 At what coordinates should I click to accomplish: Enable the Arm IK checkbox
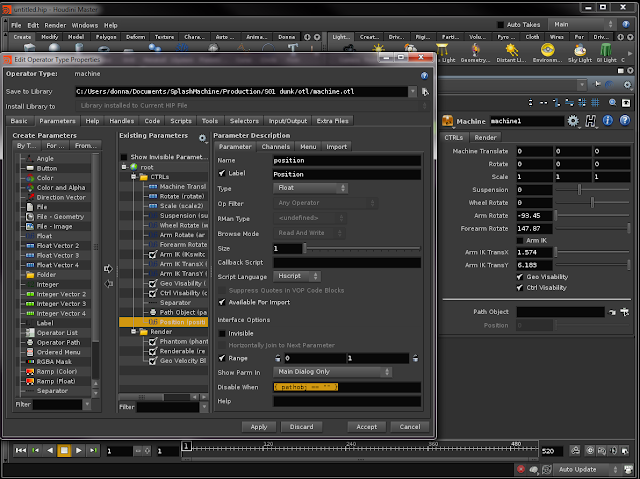coord(520,240)
